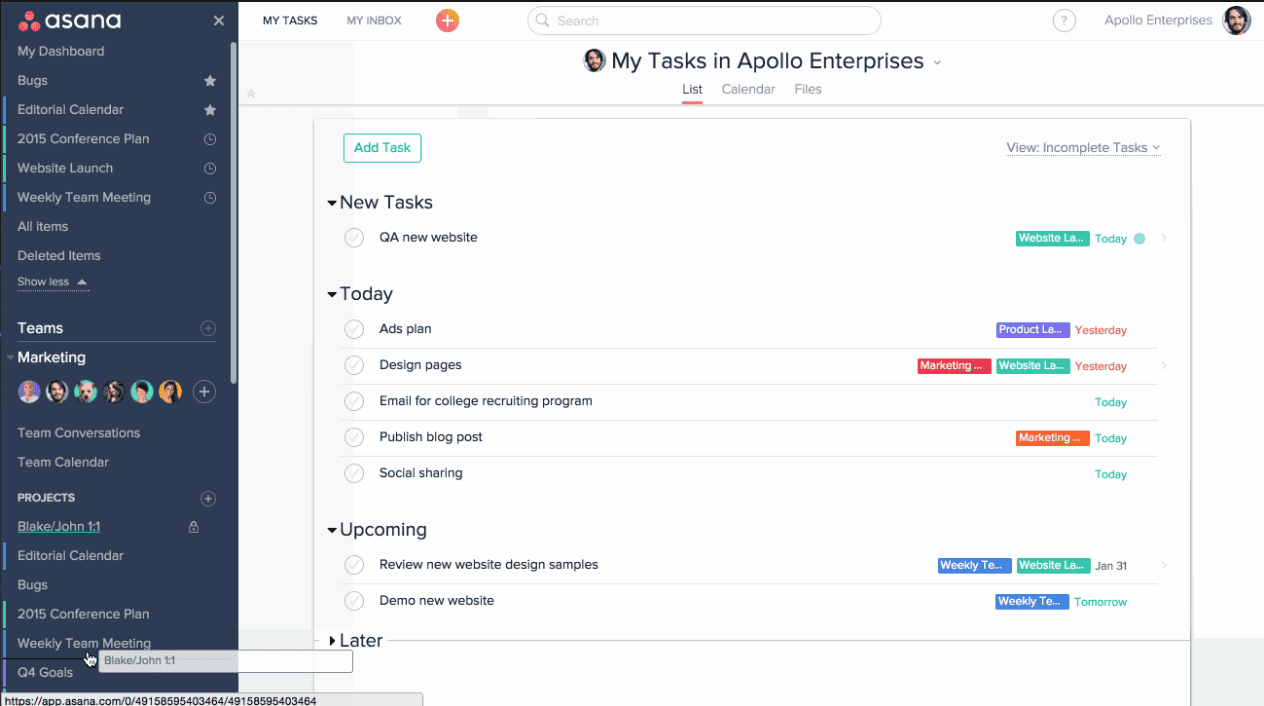
Task: Open MY INBOX in top navigation
Action: click(374, 20)
